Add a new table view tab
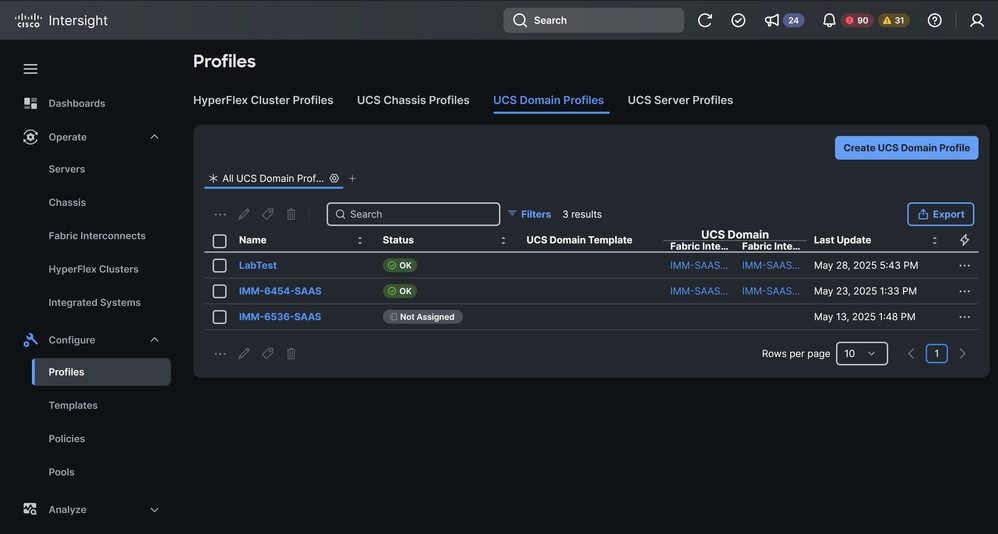Screen dimensions: 998x534 tap(352, 178)
